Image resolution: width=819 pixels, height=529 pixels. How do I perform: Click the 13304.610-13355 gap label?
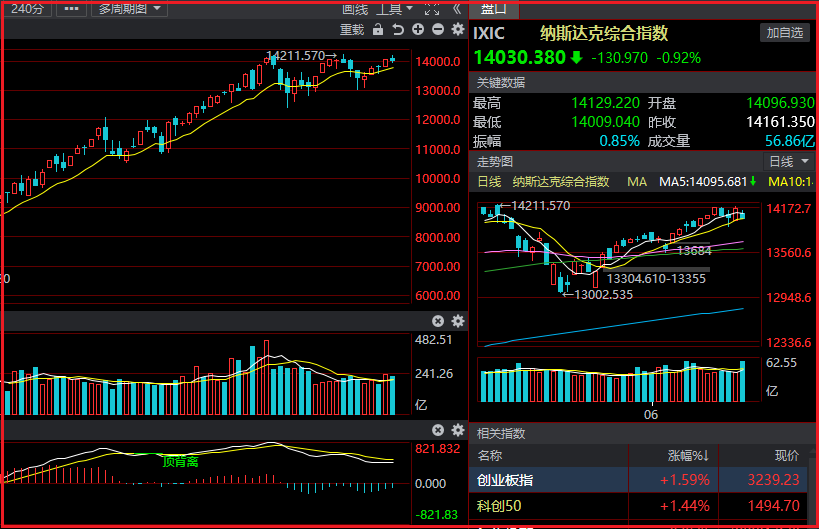[x=656, y=279]
